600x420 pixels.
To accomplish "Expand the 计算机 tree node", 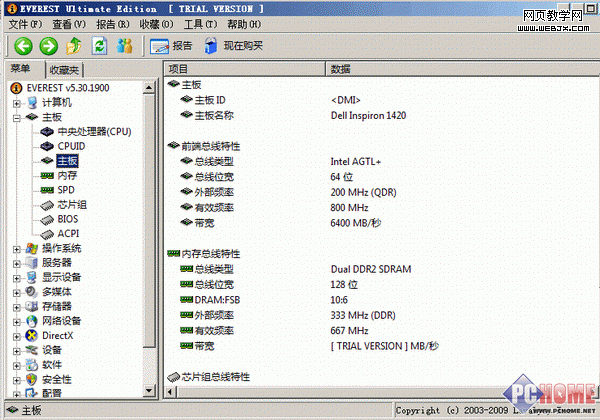I will (x=17, y=102).
